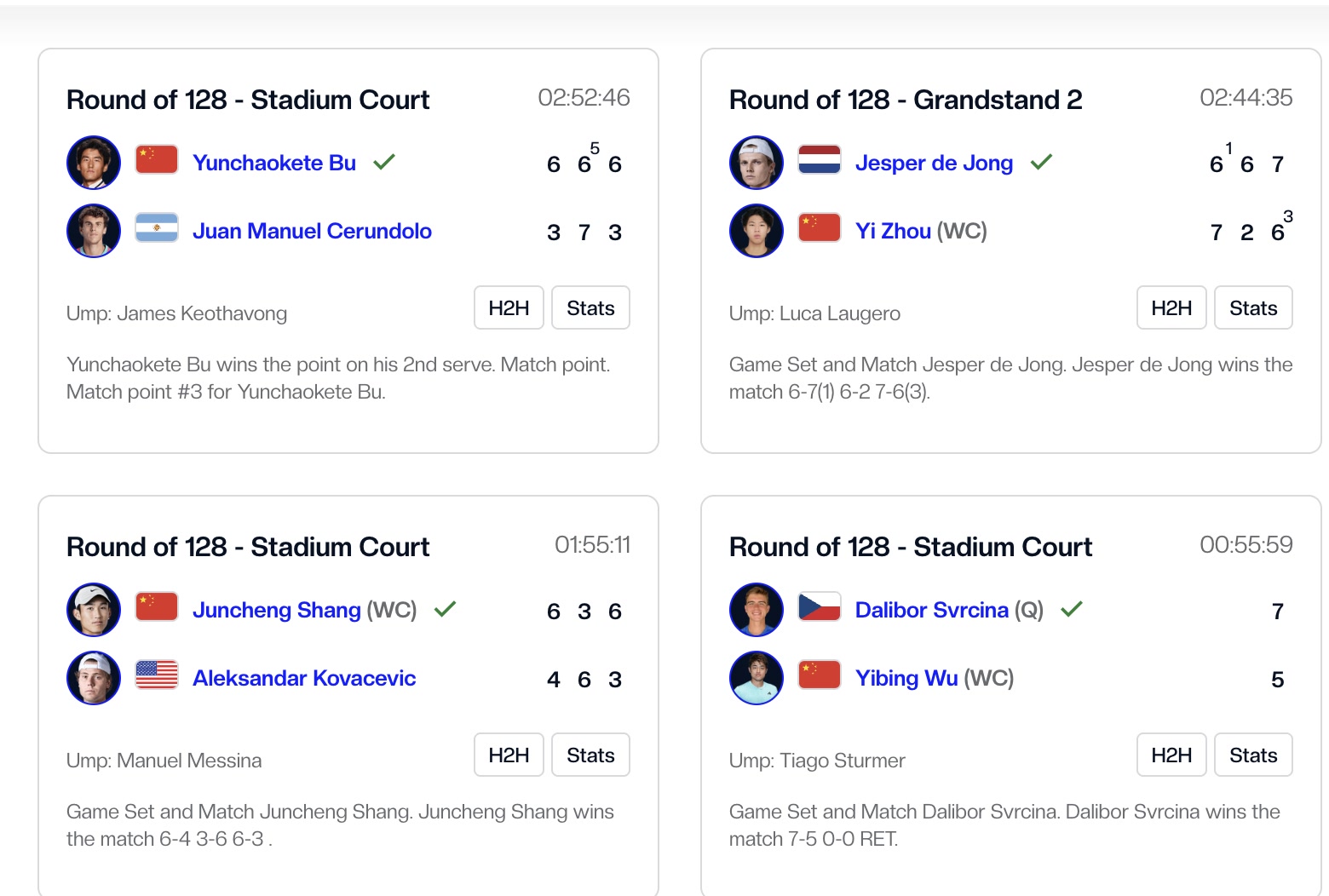1329x896 pixels.
Task: Open Jesper de Jong player photo
Action: [757, 162]
